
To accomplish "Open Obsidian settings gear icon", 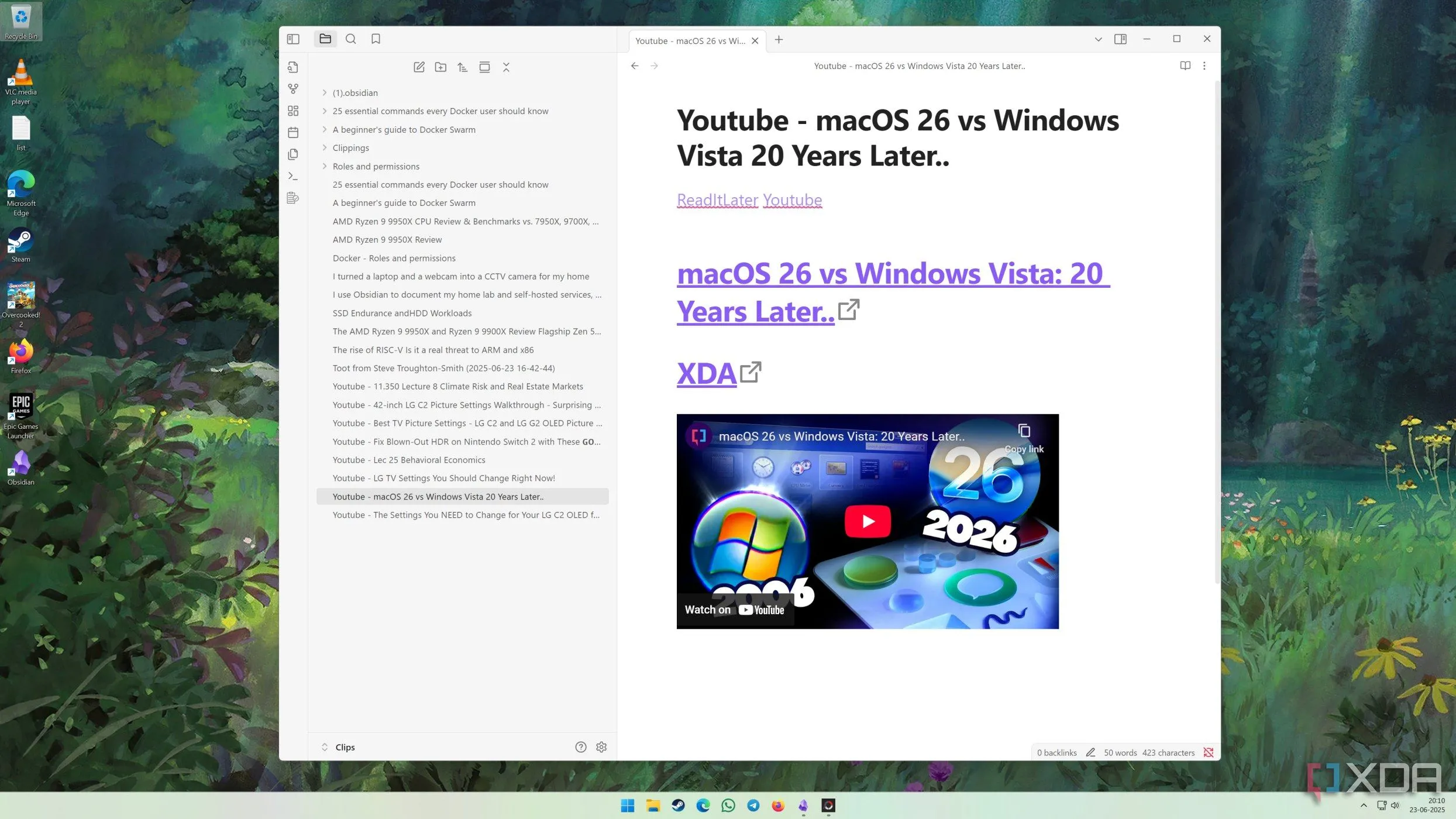I will pos(601,747).
